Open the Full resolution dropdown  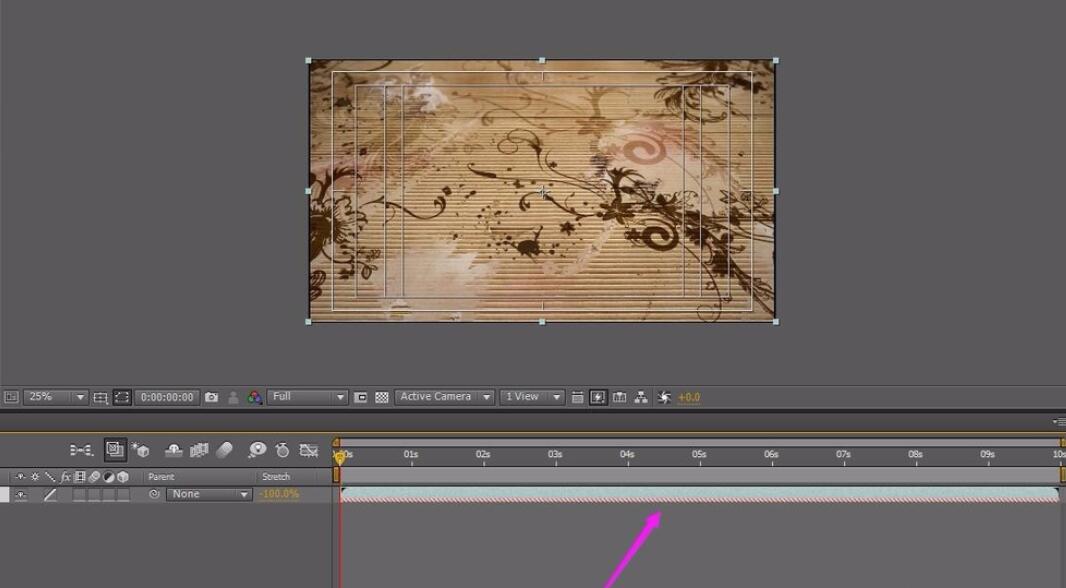[x=308, y=397]
